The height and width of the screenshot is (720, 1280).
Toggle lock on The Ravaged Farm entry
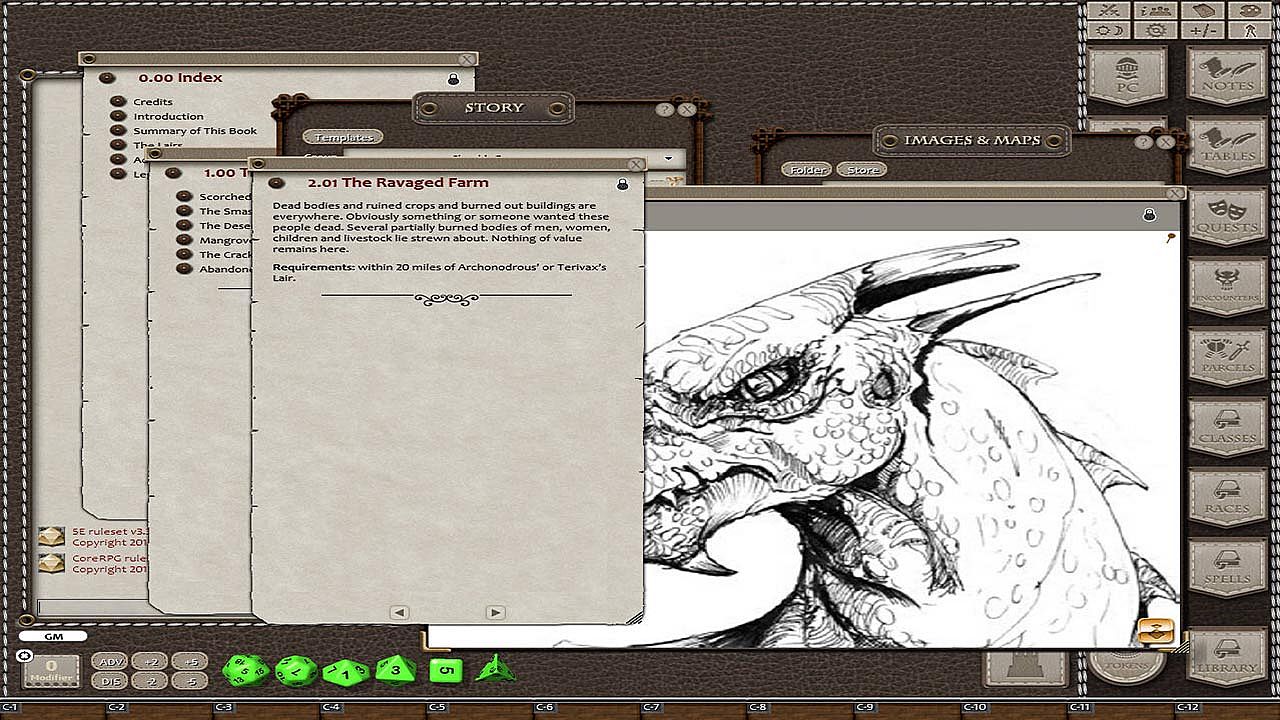(x=623, y=184)
